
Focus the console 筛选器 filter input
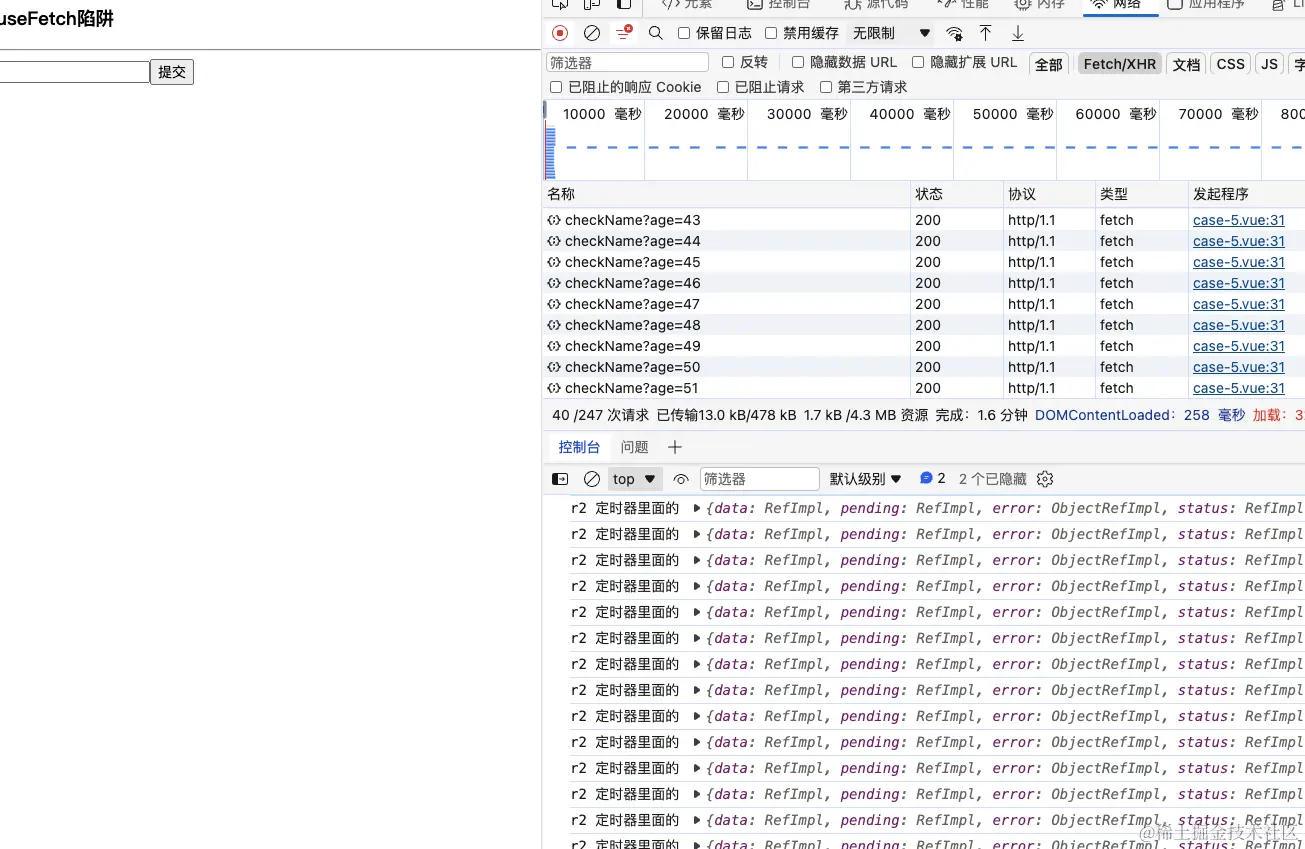[759, 479]
